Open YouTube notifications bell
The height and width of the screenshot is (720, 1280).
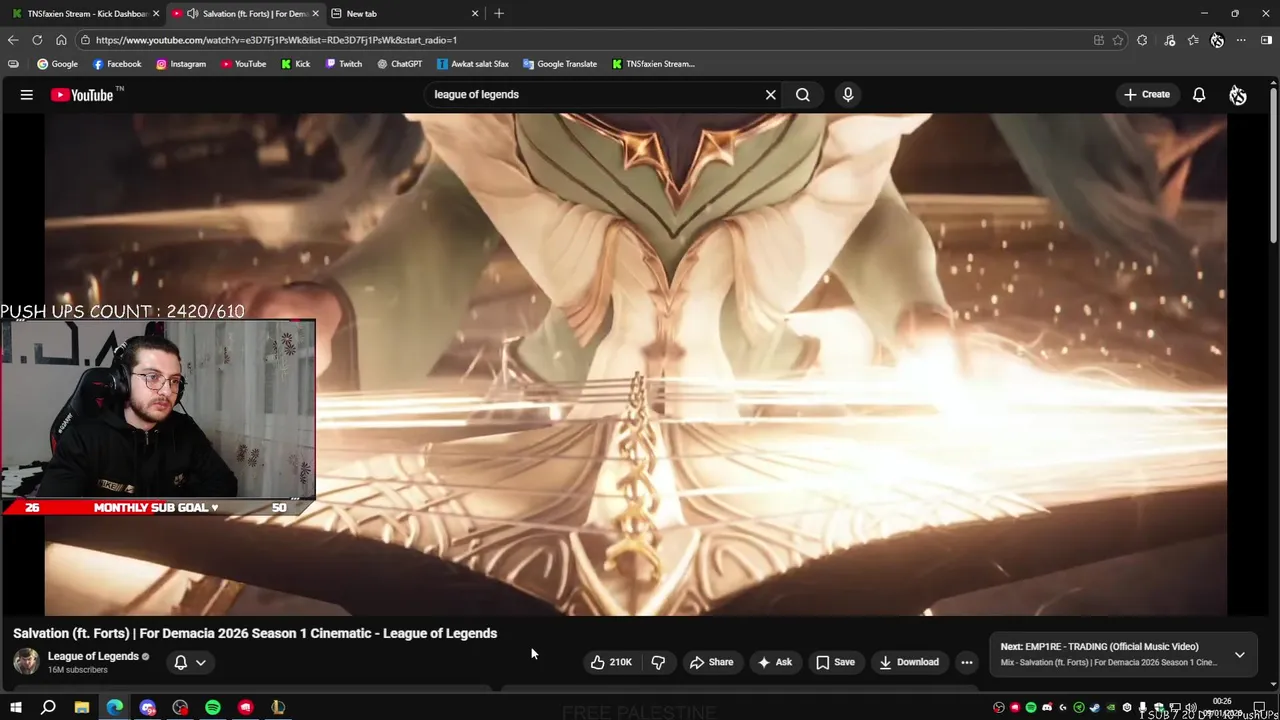[1199, 95]
